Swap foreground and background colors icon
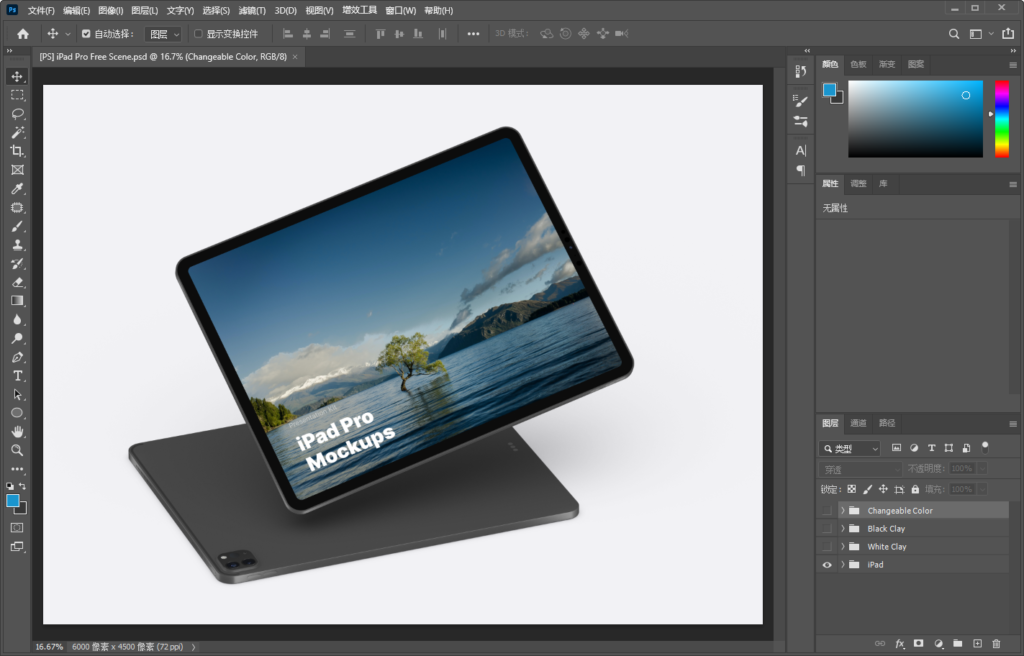The width and height of the screenshot is (1024, 656). click(x=23, y=486)
